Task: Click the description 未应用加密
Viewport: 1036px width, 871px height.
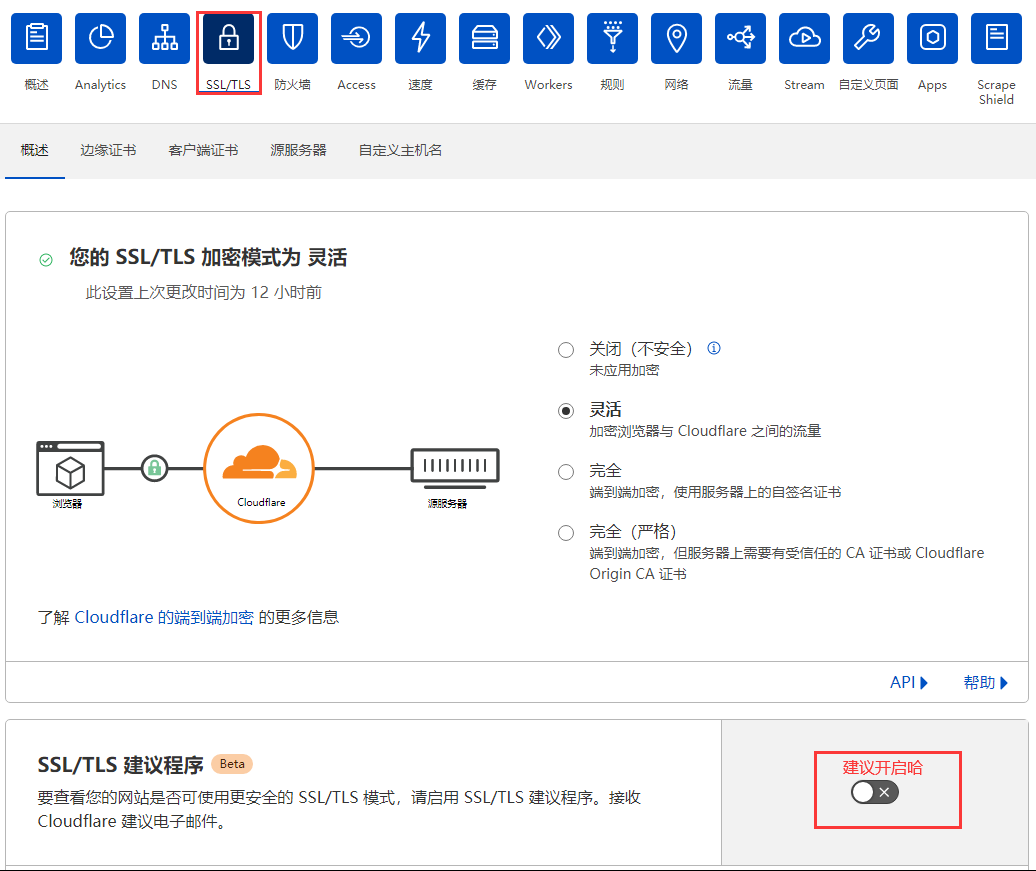Action: 624,370
